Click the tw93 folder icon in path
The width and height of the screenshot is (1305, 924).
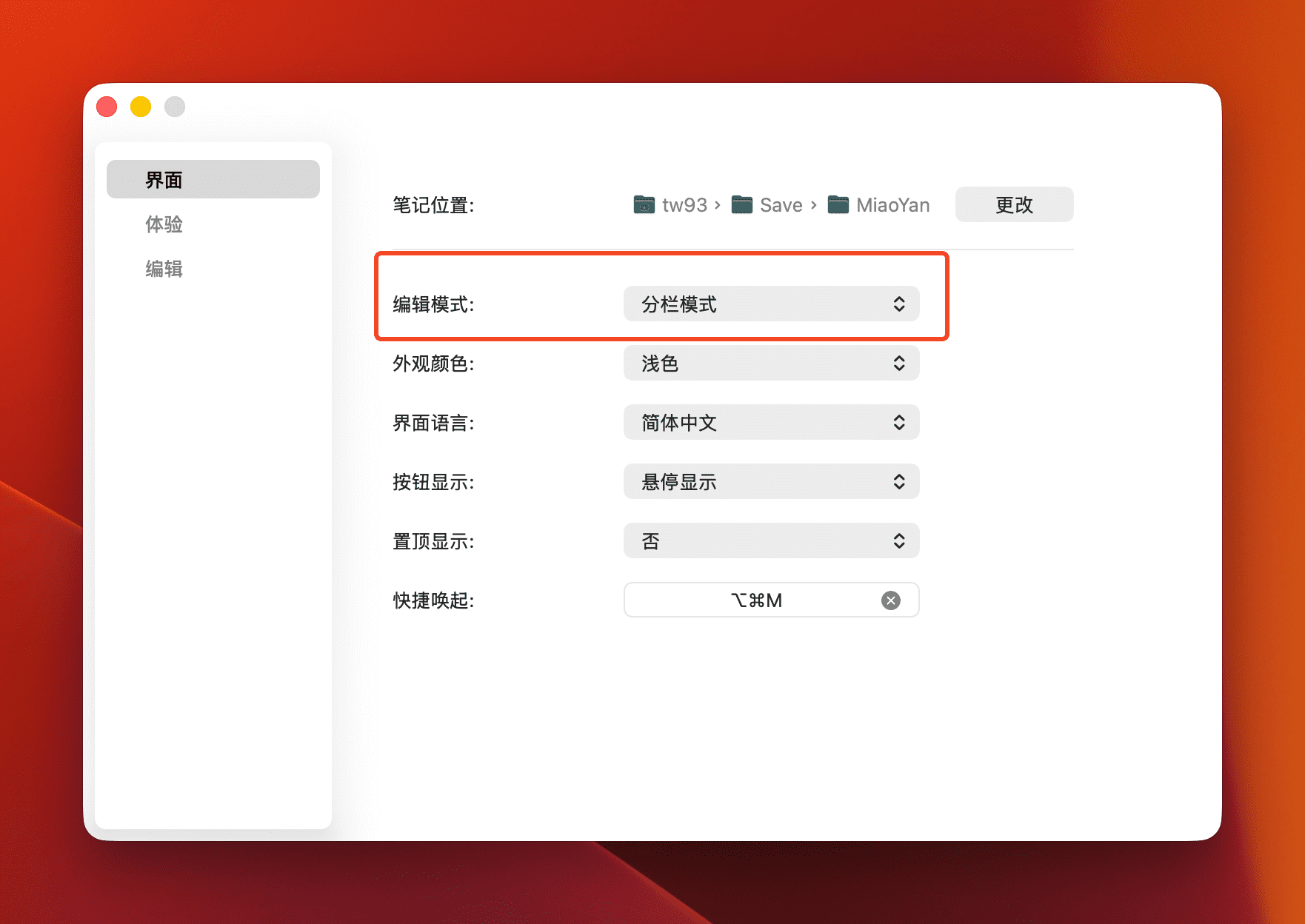click(644, 205)
